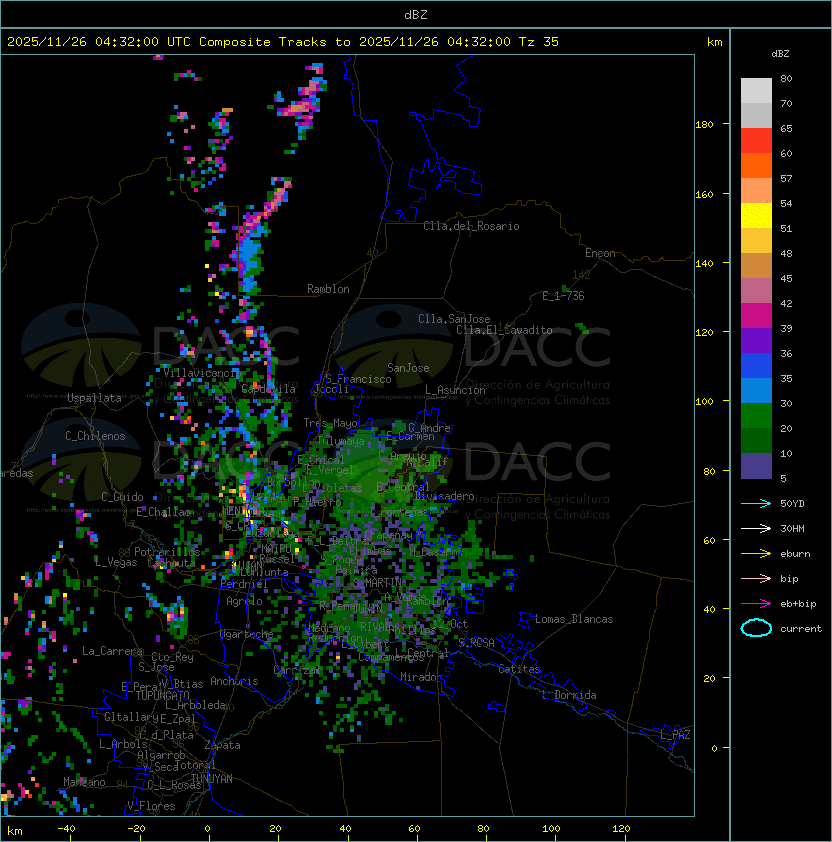Click the 'La_Carrera' map label

click(x=112, y=651)
